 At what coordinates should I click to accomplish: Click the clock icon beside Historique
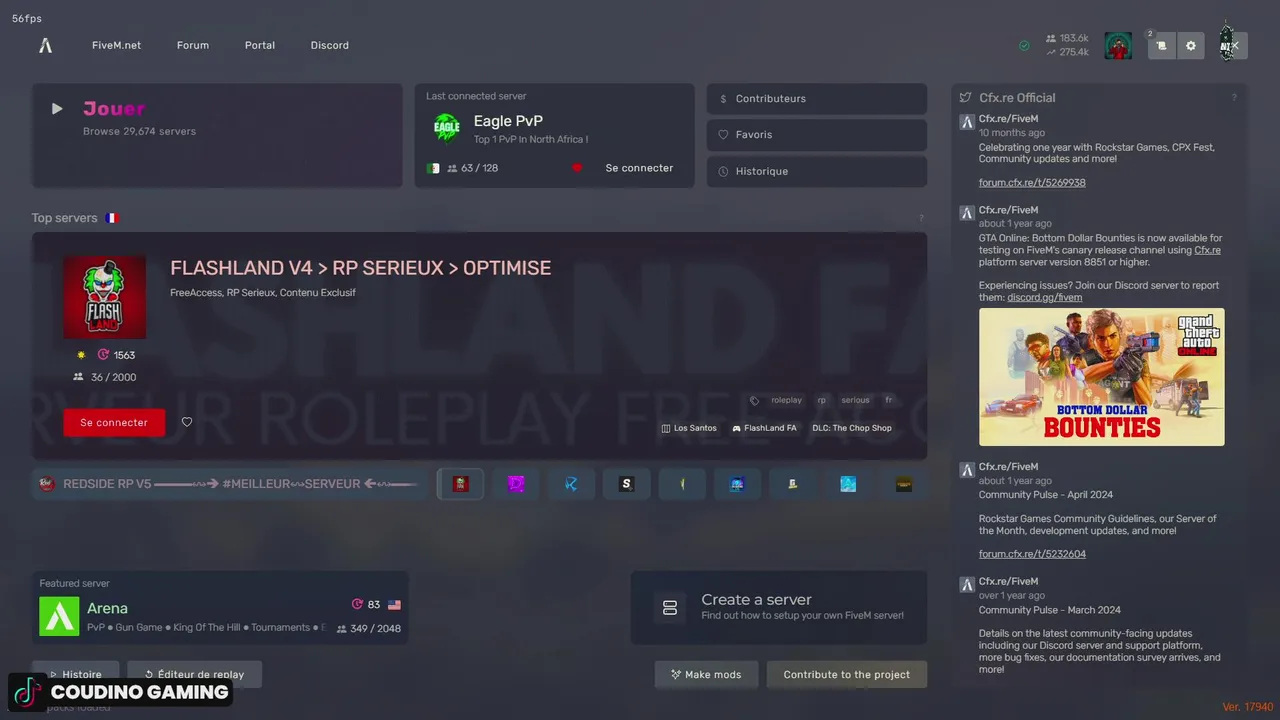[x=723, y=171]
